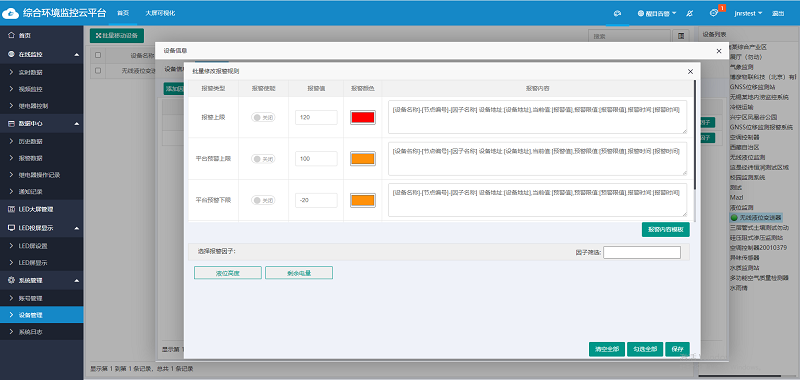Open the notification icon with badge 1
Screen dimensions: 800x380
pyautogui.click(x=714, y=13)
